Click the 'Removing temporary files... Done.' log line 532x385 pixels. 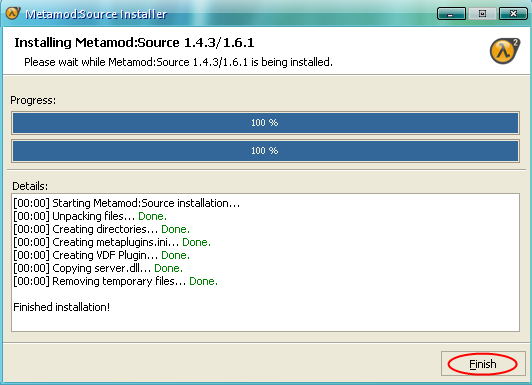[x=115, y=281]
